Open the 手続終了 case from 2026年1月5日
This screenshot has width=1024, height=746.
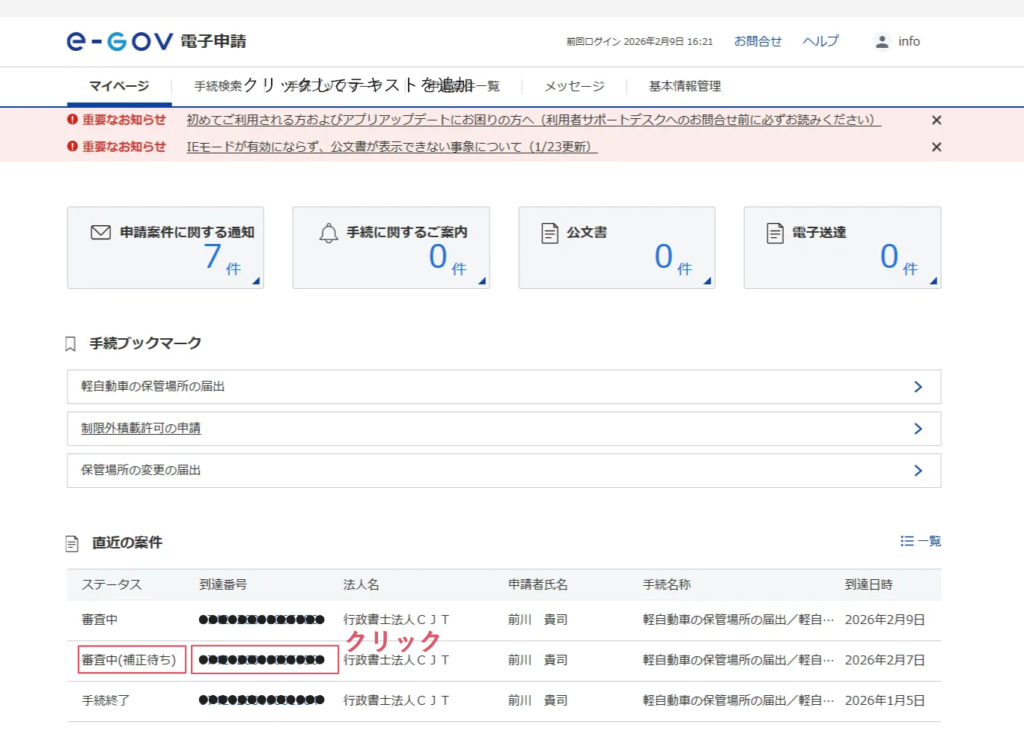pyautogui.click(x=106, y=701)
